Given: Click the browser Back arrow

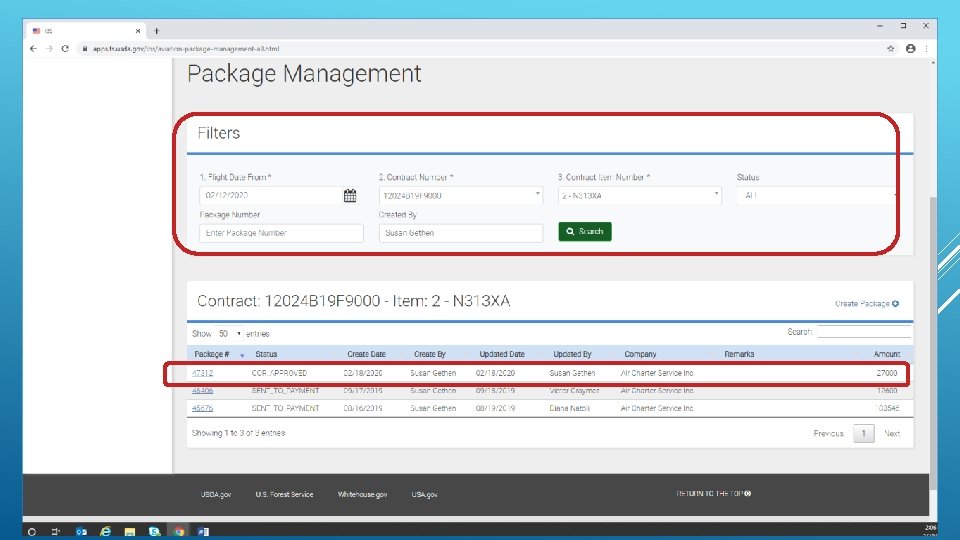Looking at the screenshot, I should pyautogui.click(x=33, y=48).
